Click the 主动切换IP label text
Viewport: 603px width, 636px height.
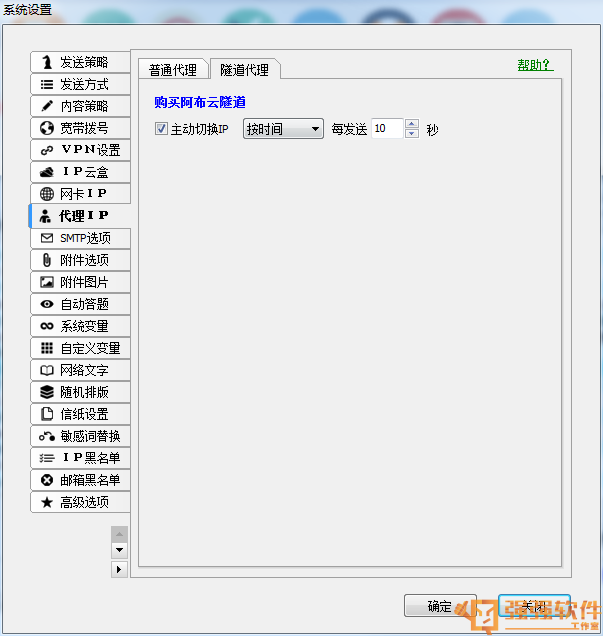tap(200, 129)
